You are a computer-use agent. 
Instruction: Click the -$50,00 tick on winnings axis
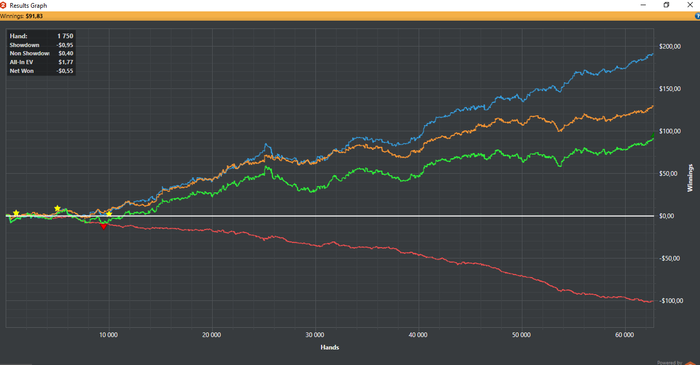[x=671, y=258]
